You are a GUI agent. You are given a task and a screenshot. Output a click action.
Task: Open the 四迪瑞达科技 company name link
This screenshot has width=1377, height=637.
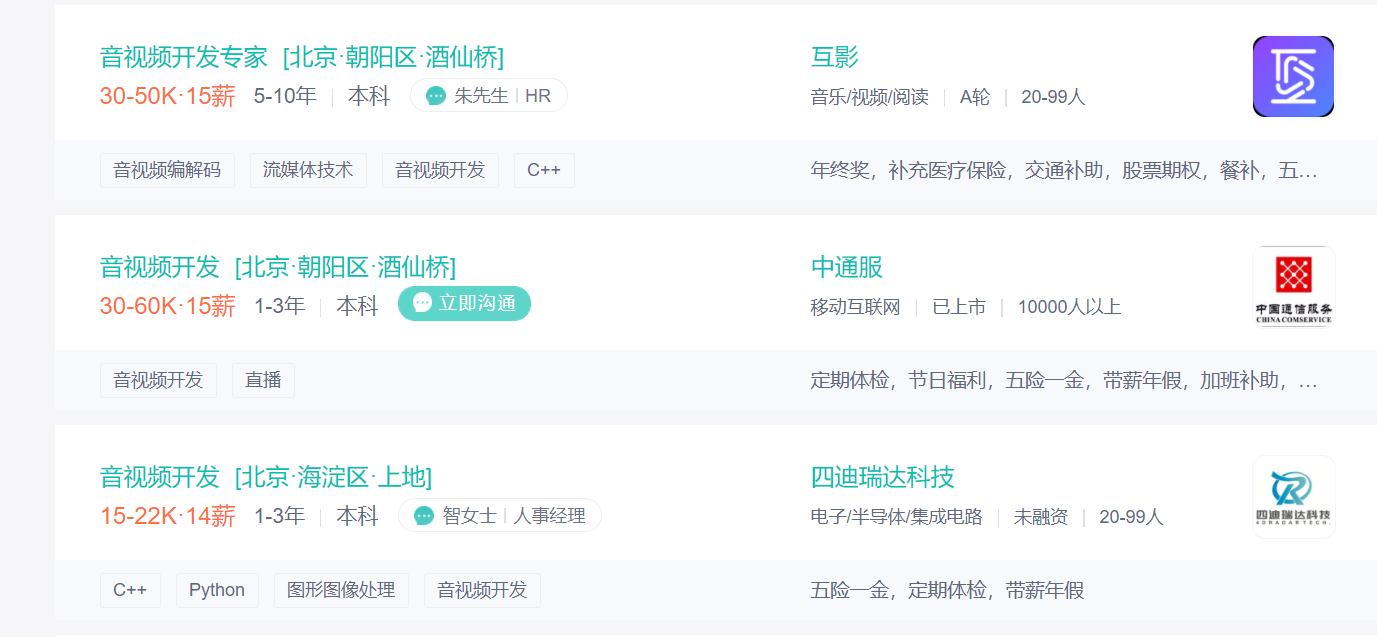point(882,477)
